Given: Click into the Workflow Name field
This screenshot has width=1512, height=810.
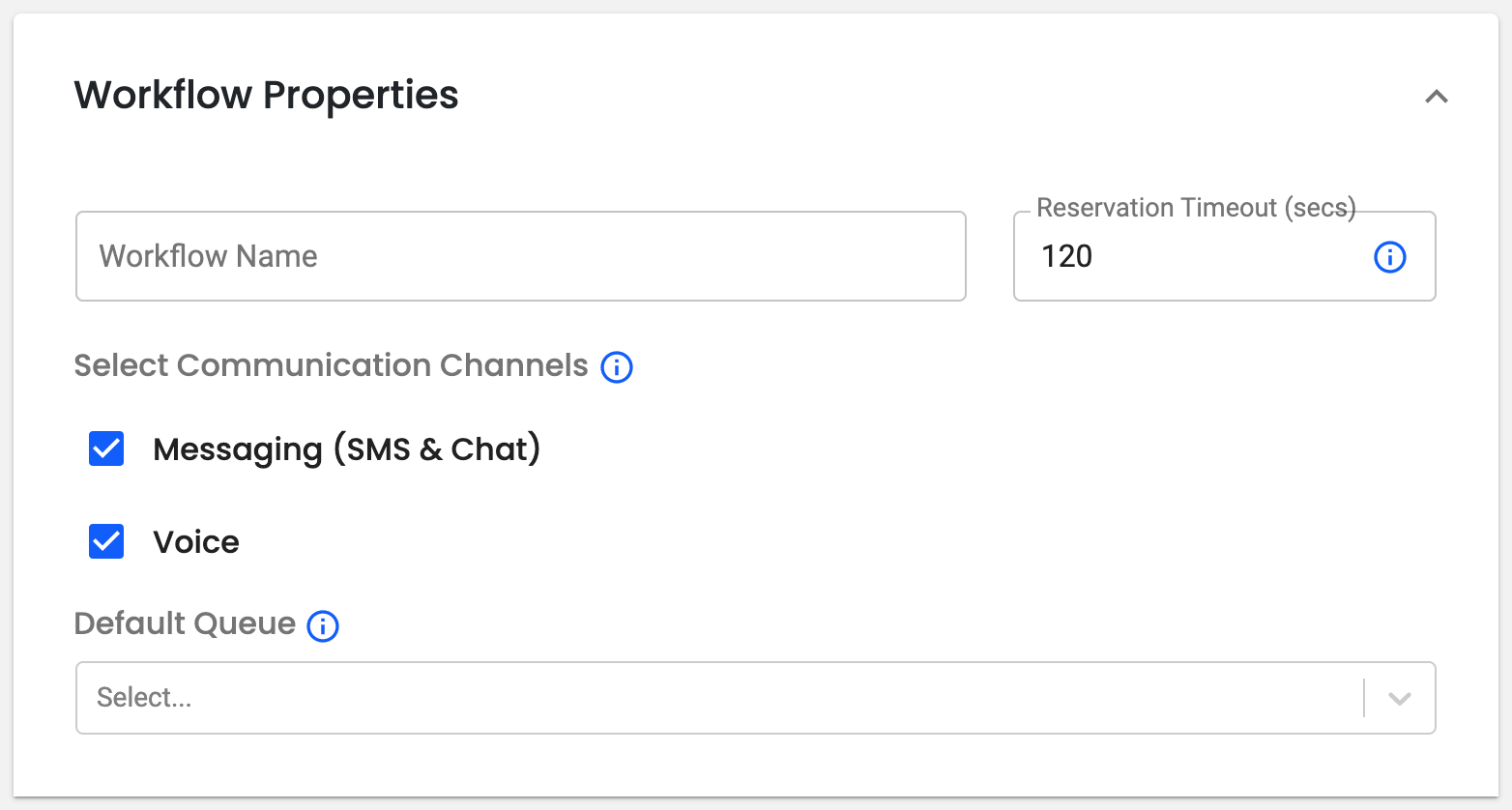Looking at the screenshot, I should tap(521, 256).
